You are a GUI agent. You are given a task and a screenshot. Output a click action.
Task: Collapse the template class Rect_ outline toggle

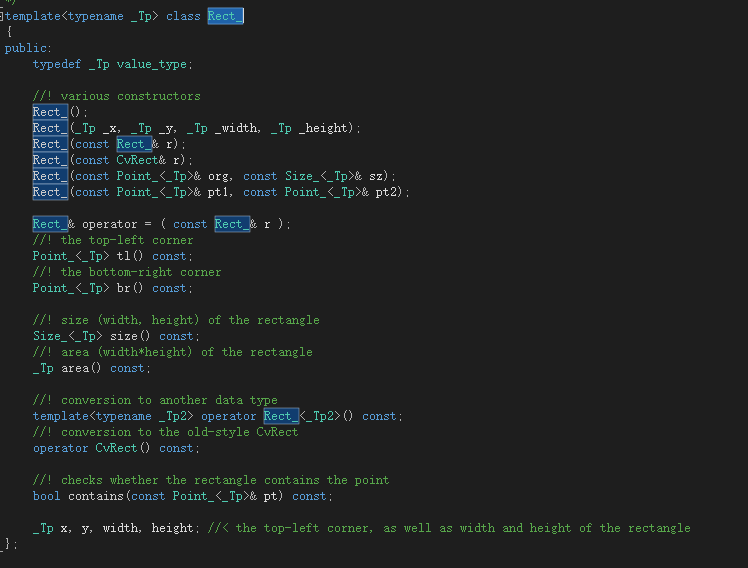pos(1,16)
